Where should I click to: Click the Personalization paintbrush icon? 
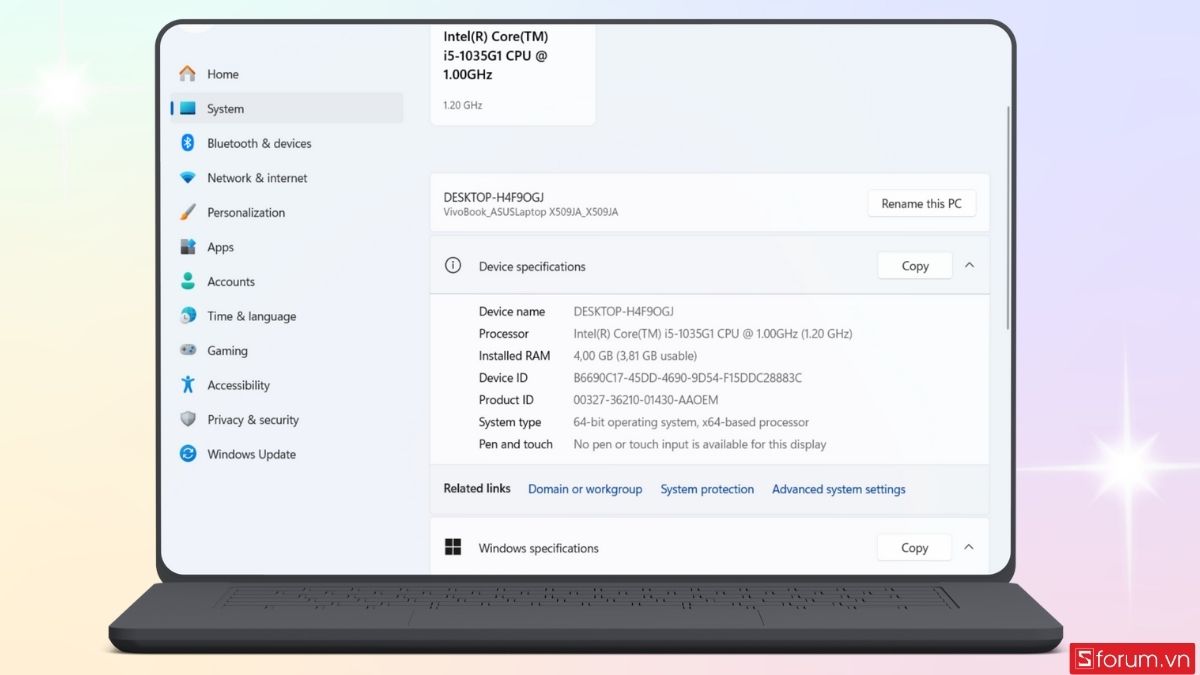point(187,212)
